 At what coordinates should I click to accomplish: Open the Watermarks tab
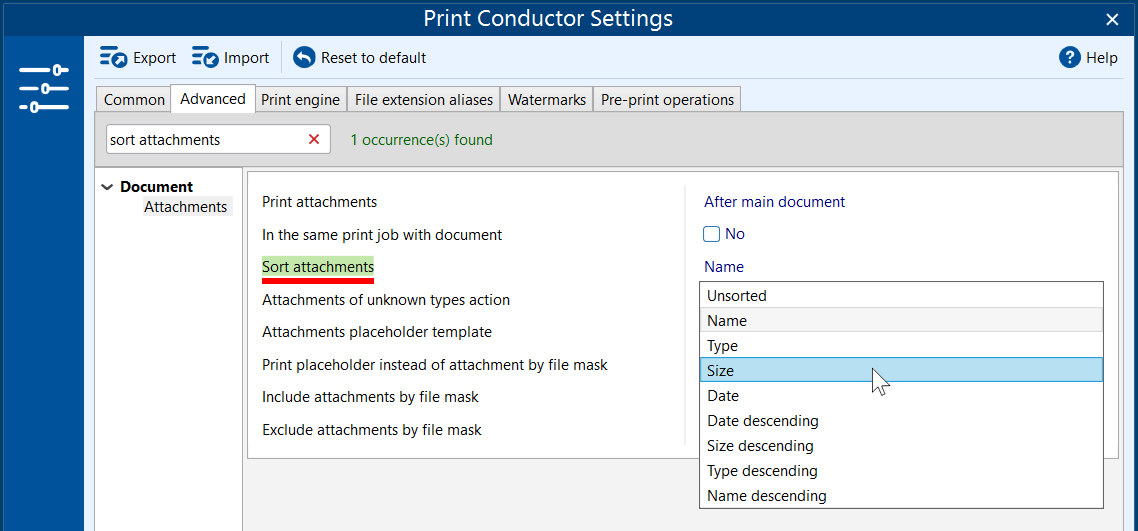546,100
